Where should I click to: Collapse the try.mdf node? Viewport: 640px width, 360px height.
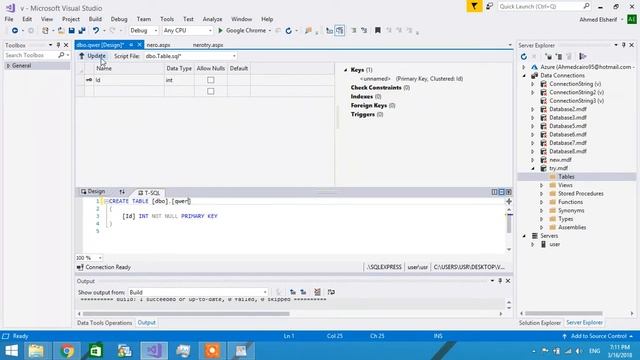coord(533,168)
